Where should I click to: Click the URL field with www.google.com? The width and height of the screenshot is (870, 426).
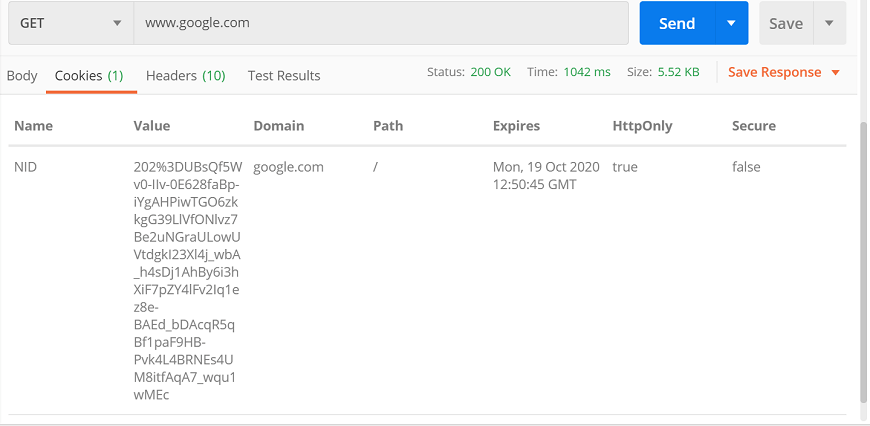pos(381,23)
